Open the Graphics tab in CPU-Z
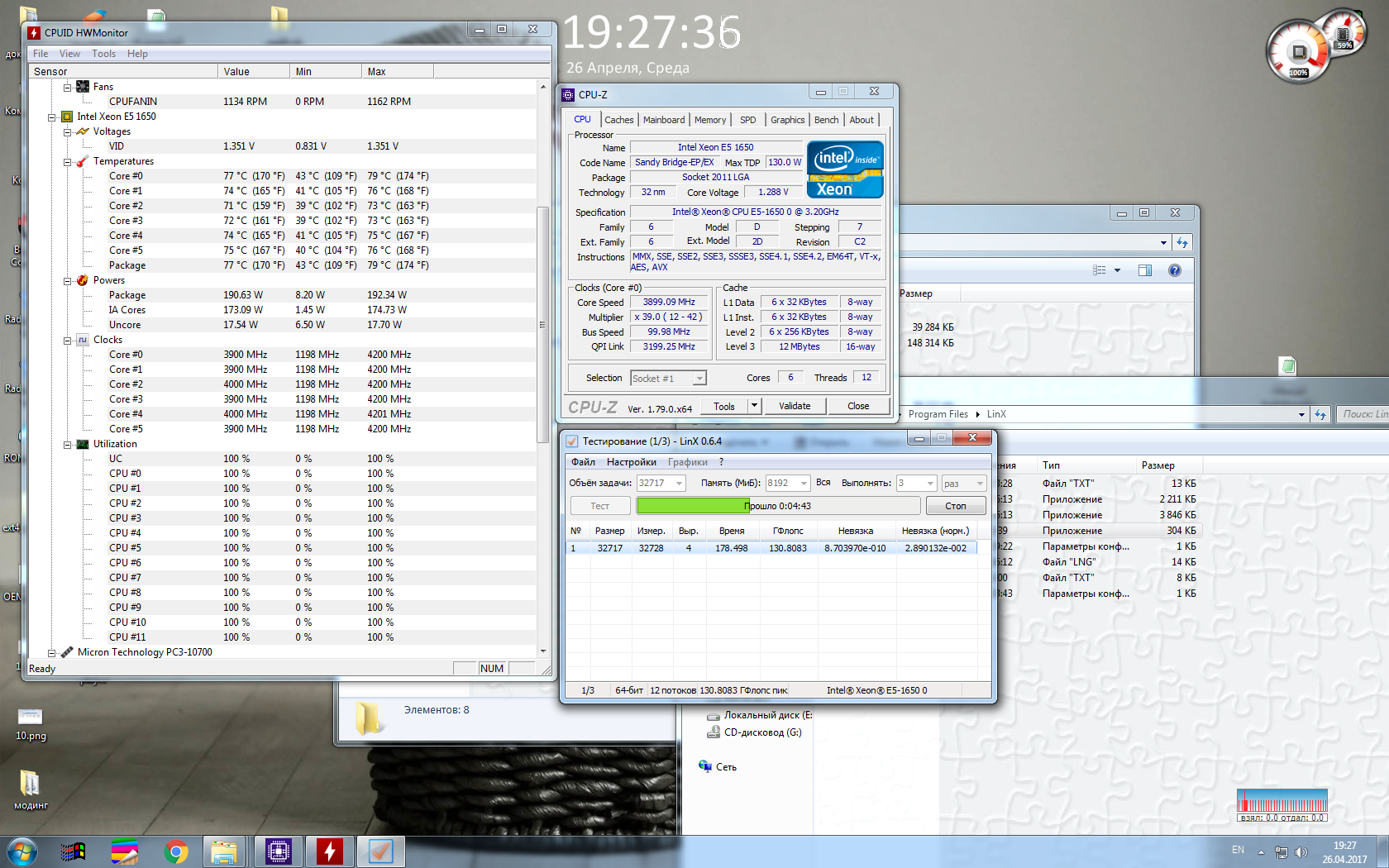Viewport: 1389px width, 868px height. [x=787, y=120]
